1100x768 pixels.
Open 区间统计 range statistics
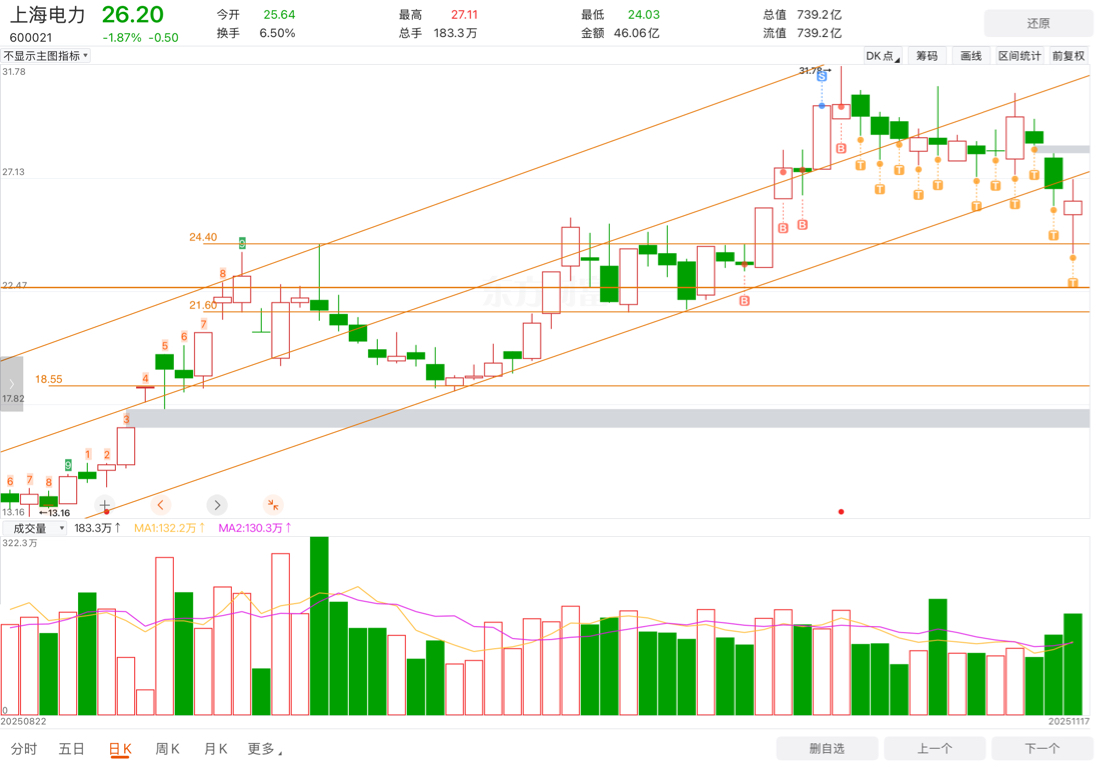[1020, 56]
